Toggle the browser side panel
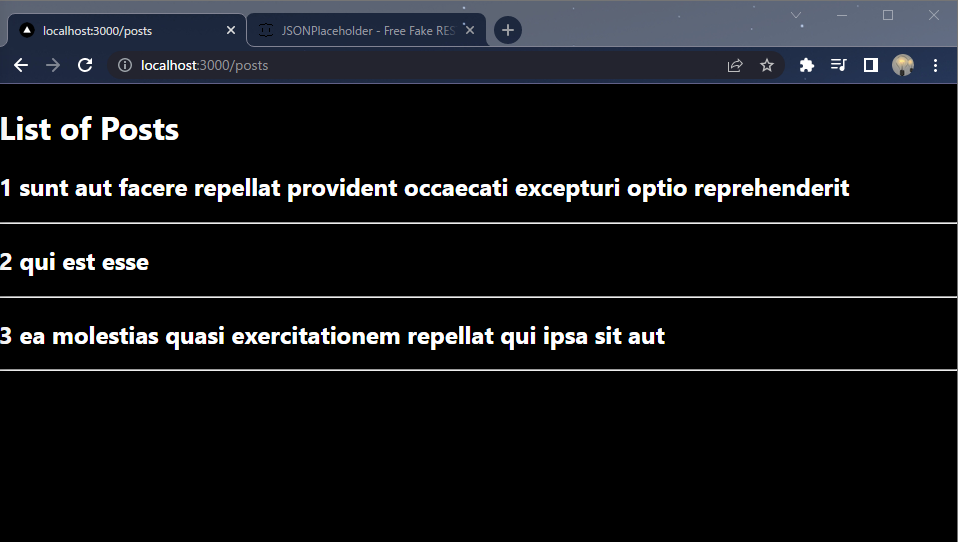 coord(871,65)
